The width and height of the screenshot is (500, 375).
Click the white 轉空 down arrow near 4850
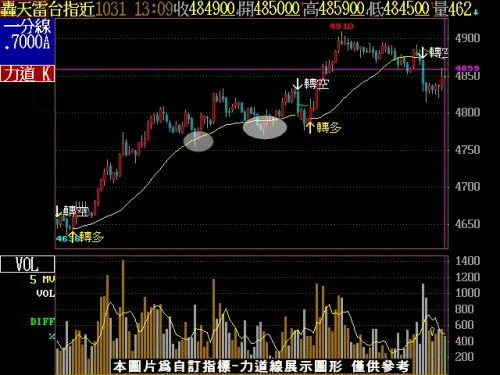tap(297, 84)
